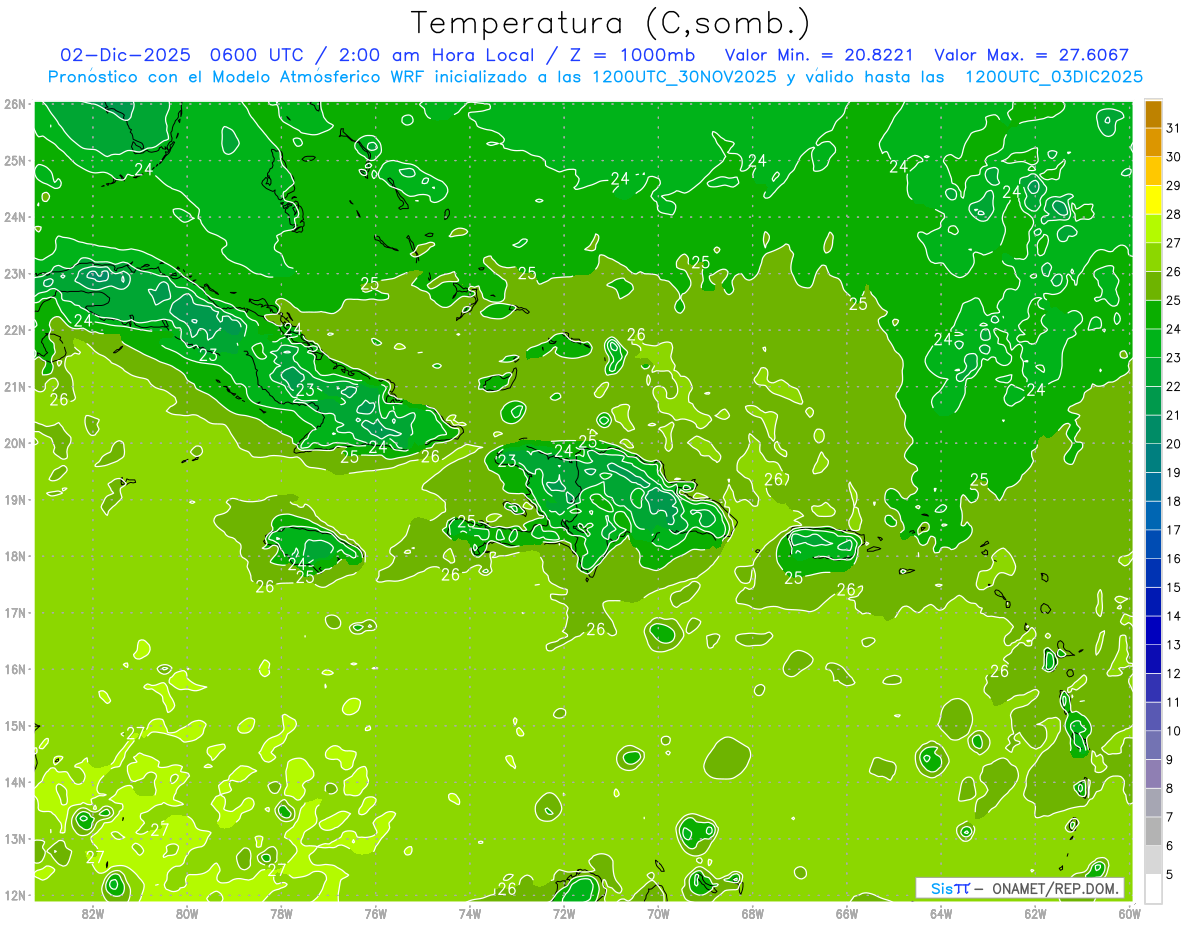The image size is (1200, 927).
Task: Click the 26N latitude axis label
Action: click(14, 104)
